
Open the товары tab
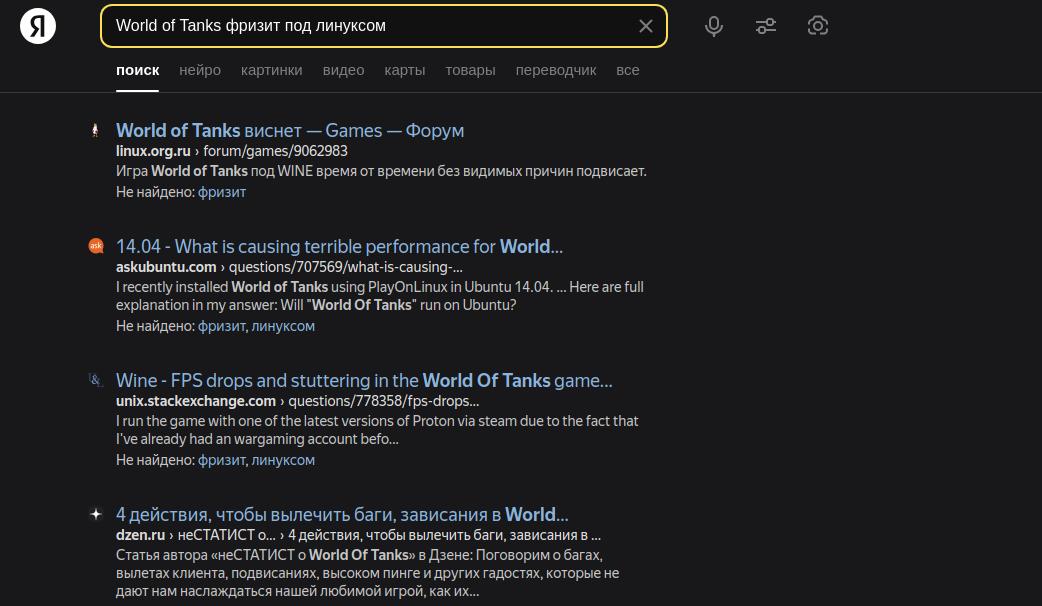pyautogui.click(x=470, y=70)
